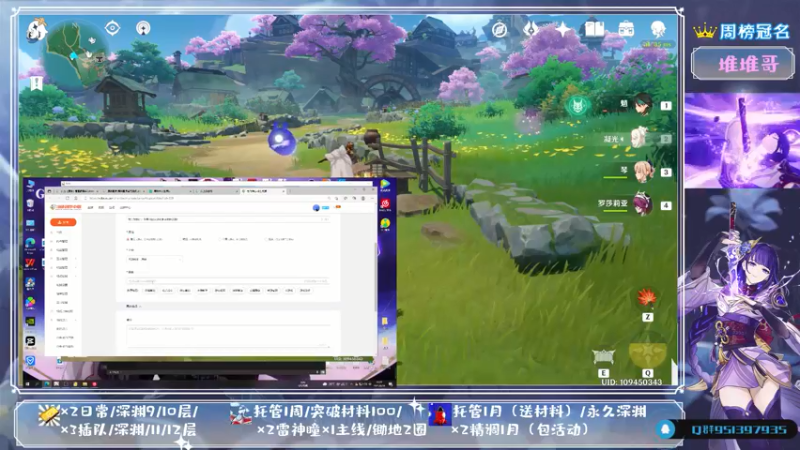
Task: Open the compass events icon
Action: click(499, 30)
